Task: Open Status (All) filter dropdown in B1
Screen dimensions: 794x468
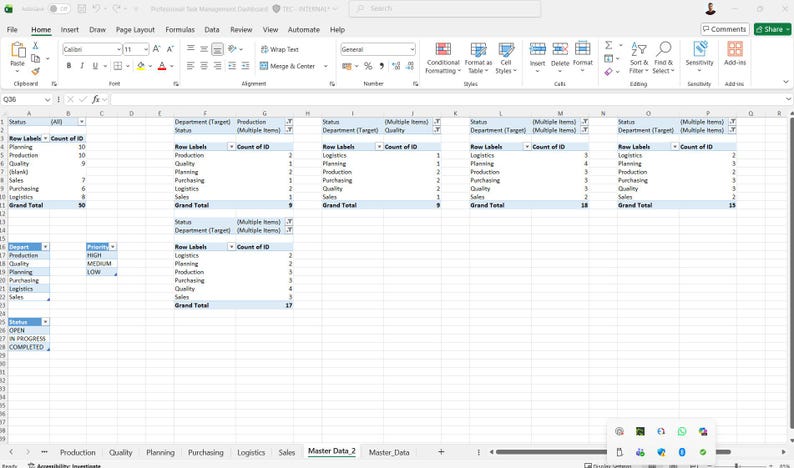Action: (82, 122)
